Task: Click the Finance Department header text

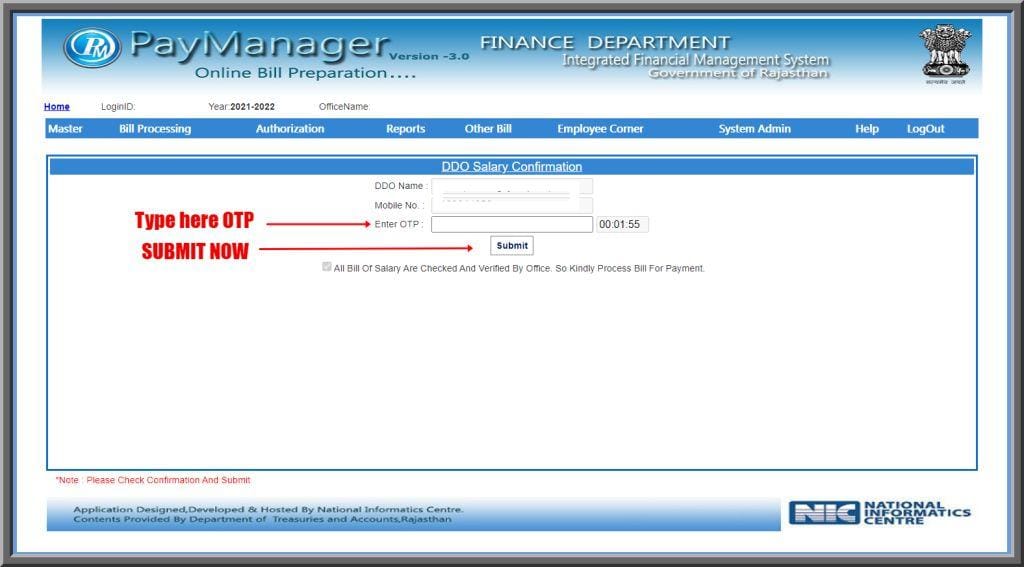Action: 605,42
